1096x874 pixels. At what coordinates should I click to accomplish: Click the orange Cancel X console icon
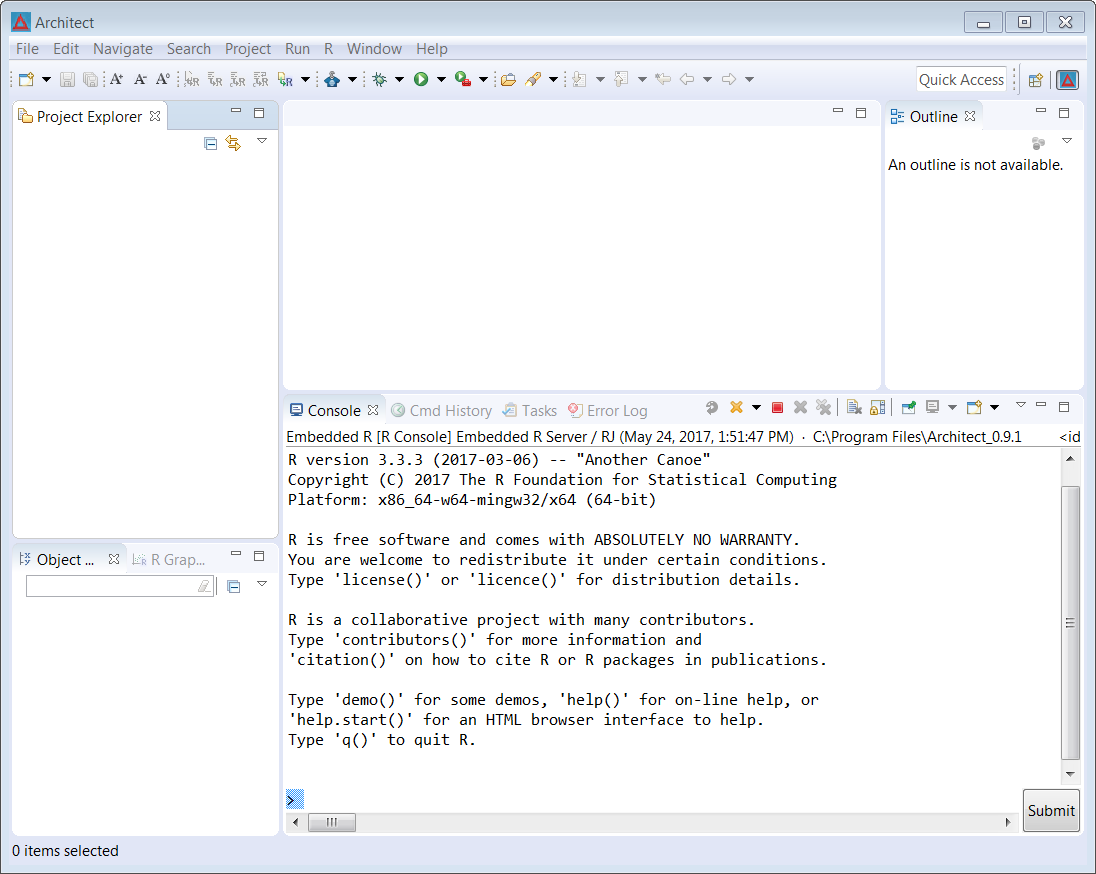point(736,407)
